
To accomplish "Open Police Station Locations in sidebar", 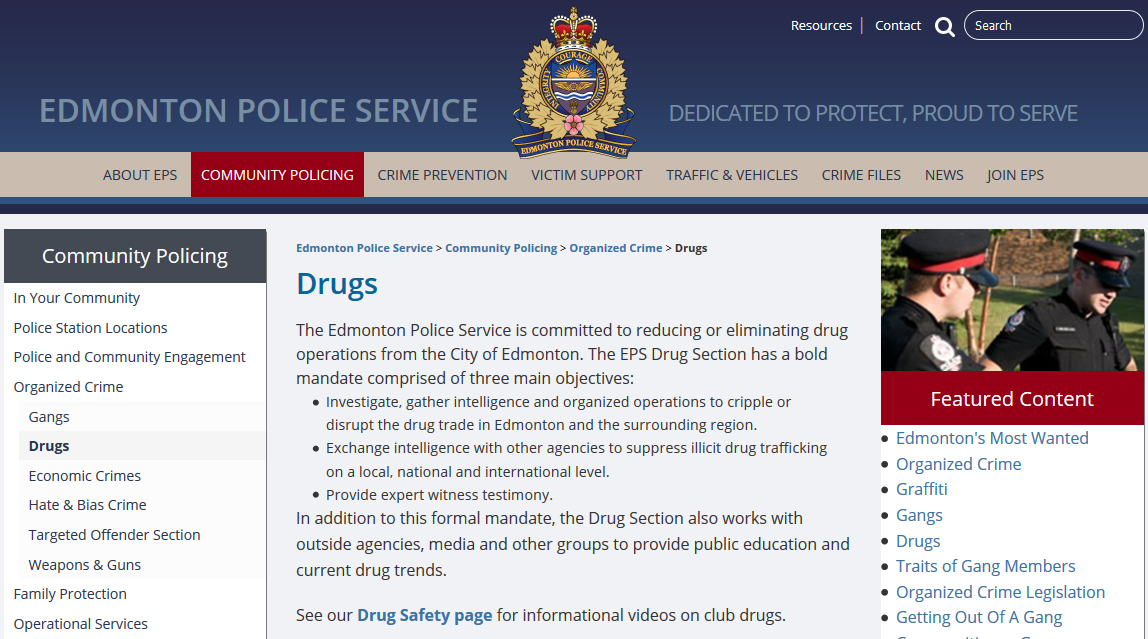I will coord(90,328).
